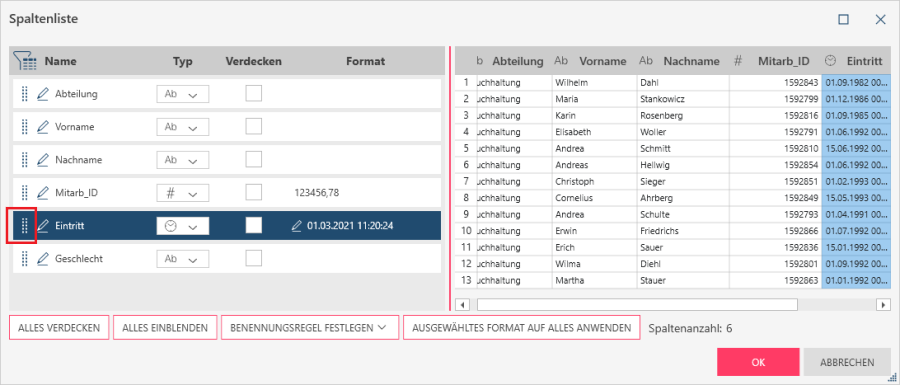The width and height of the screenshot is (900, 385).
Task: Click the pencil icon next to Eintritt format
Action: pos(296,226)
